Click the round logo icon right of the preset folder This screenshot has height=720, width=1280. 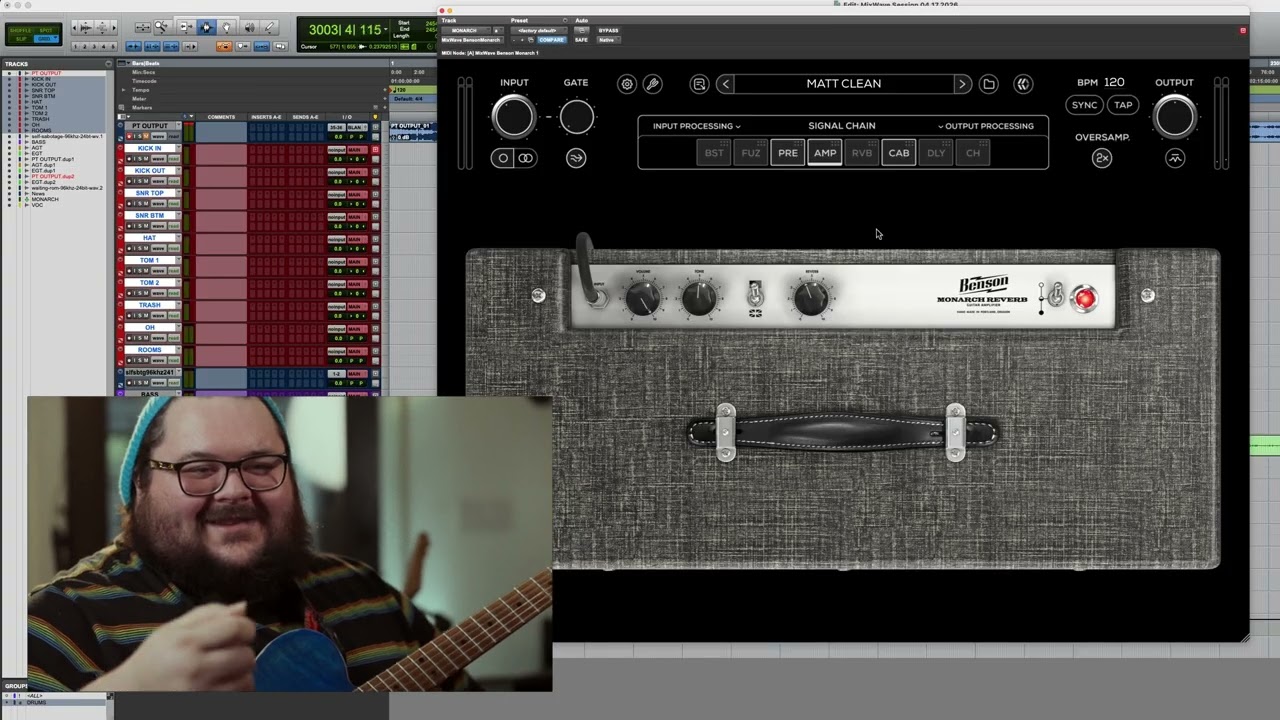(1023, 84)
